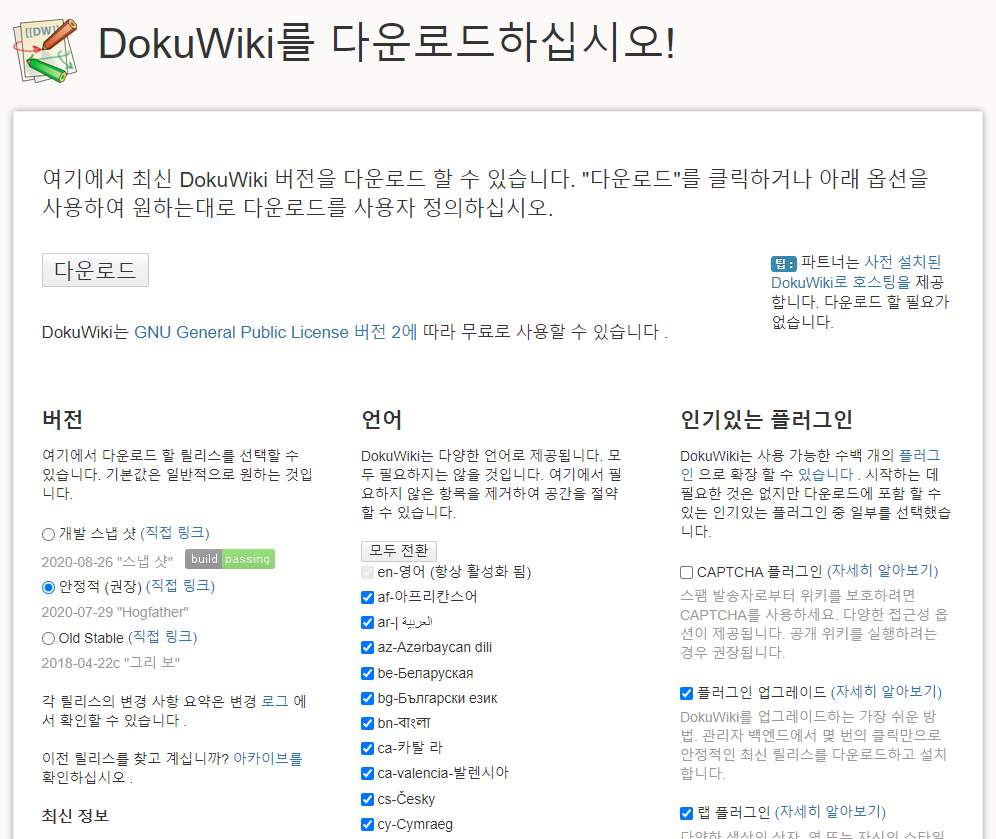
Task: Click the DokuWiki logo icon
Action: (45, 51)
